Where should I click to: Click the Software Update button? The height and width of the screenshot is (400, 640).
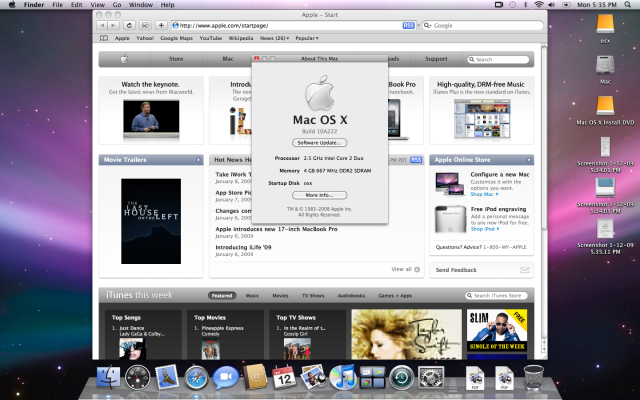[320, 143]
